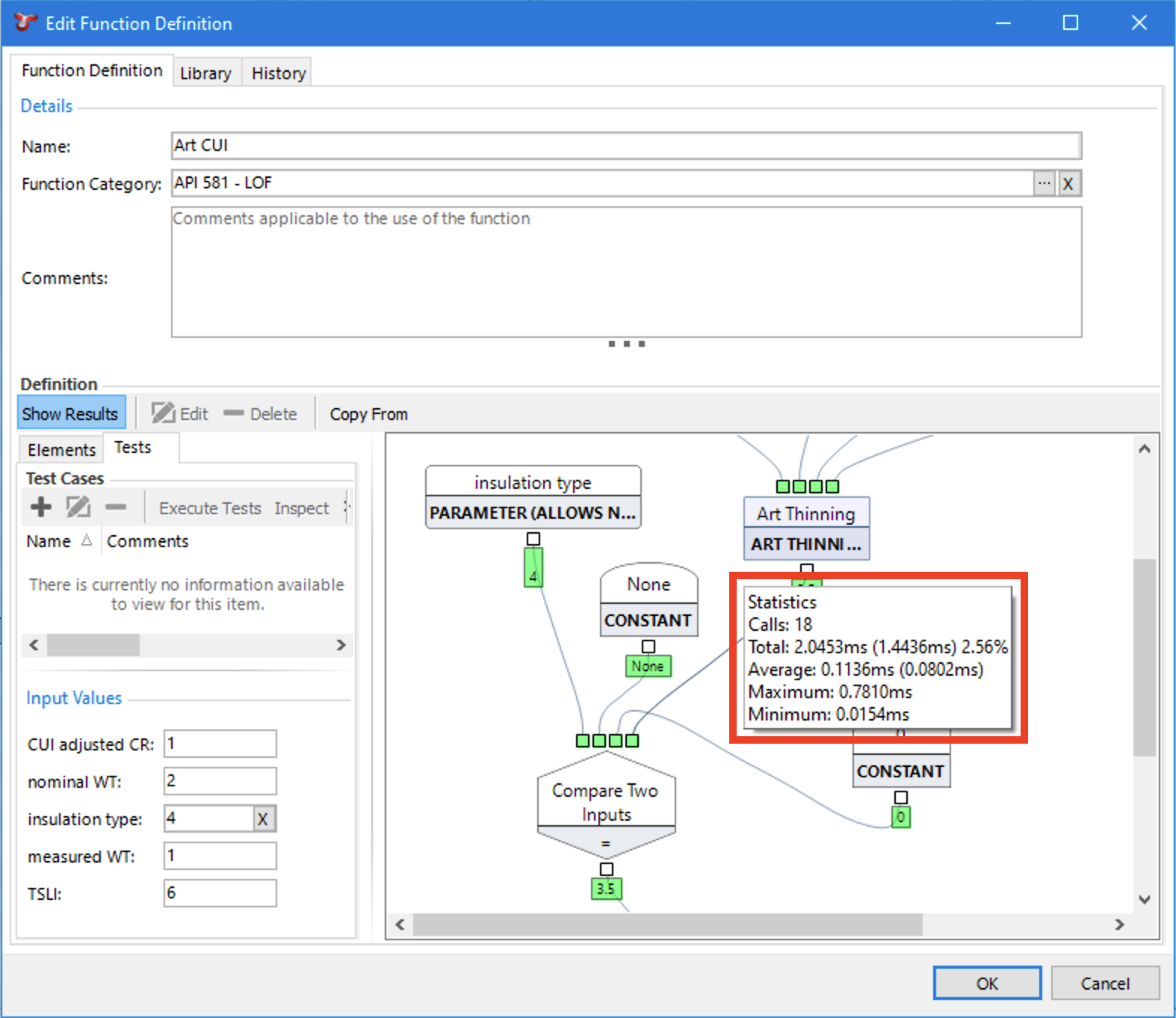Click Copy From in toolbar
The image size is (1176, 1018).
(368, 414)
